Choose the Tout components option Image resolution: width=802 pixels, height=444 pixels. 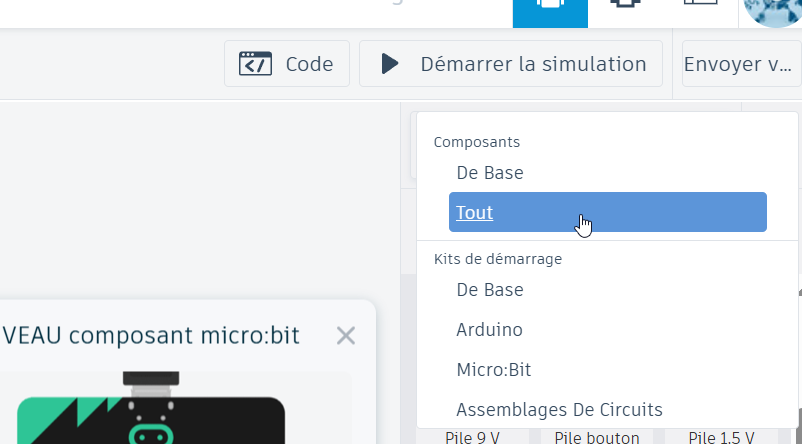click(x=607, y=212)
